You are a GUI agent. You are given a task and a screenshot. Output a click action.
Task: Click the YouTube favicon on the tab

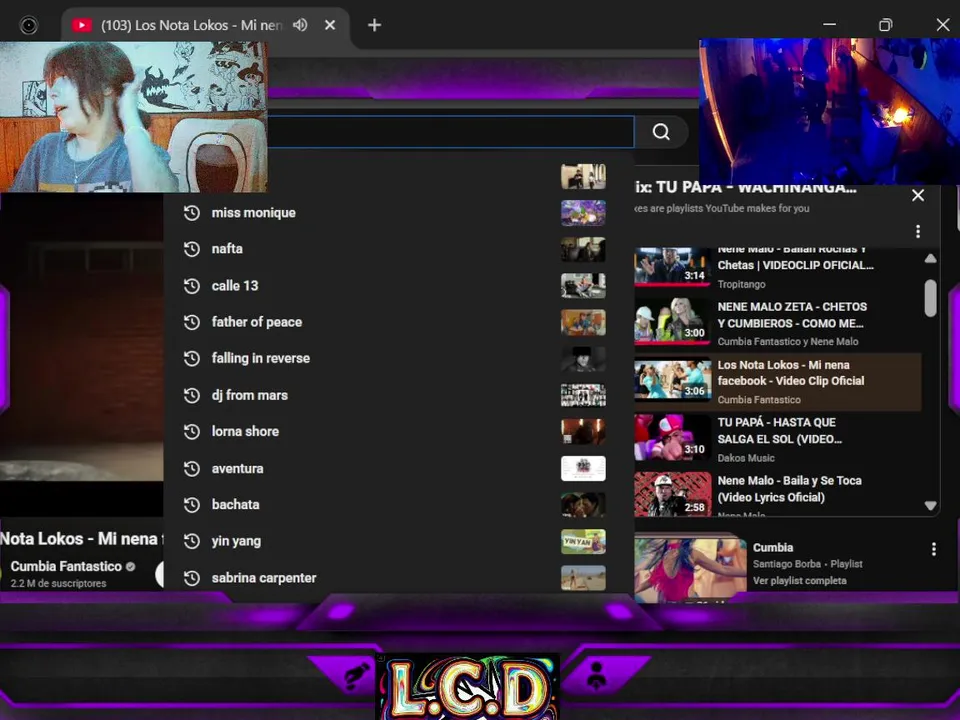[x=81, y=25]
